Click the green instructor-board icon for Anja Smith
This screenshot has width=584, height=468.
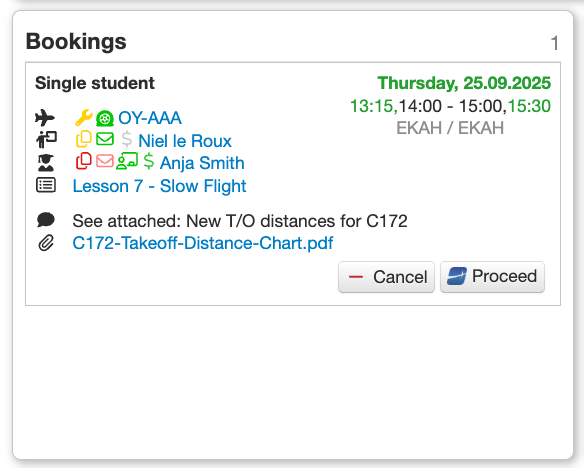tap(127, 161)
